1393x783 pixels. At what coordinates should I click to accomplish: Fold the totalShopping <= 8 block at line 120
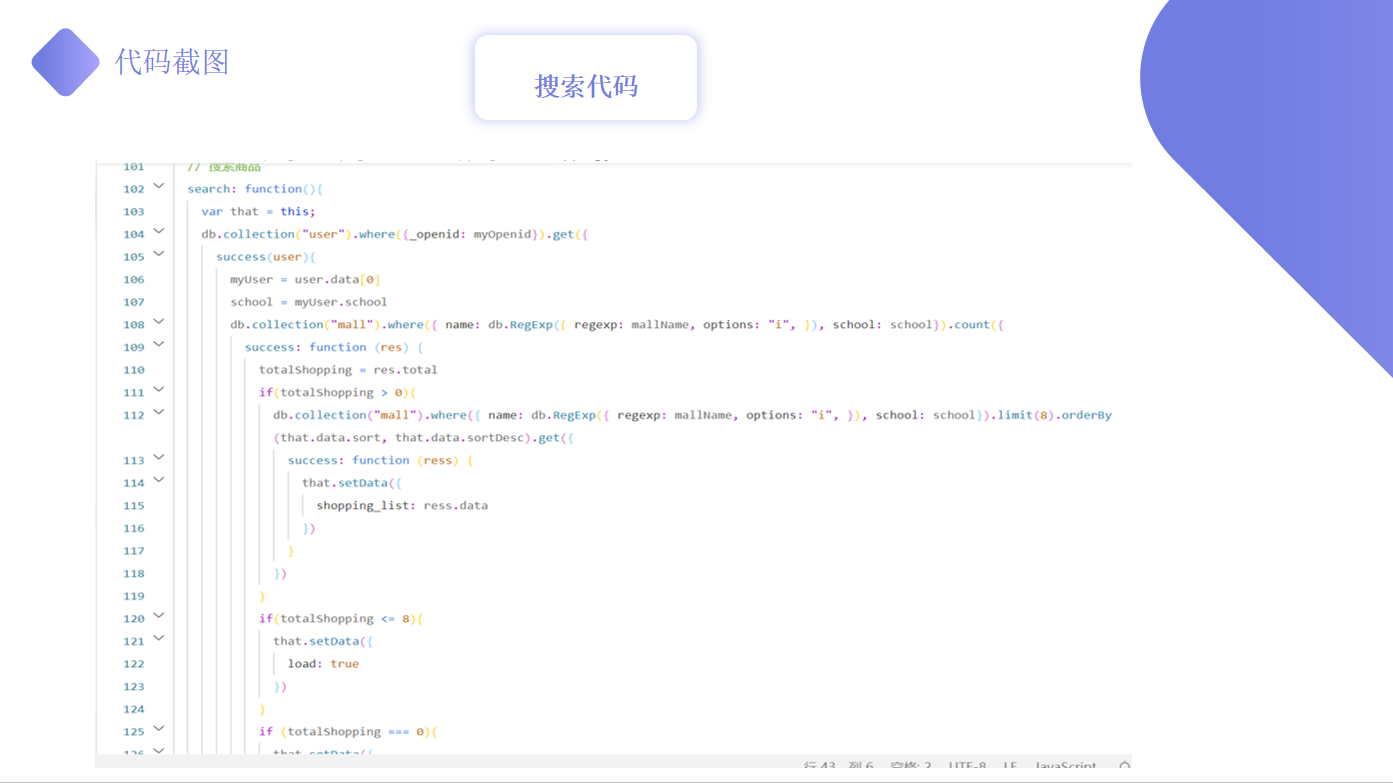(159, 616)
